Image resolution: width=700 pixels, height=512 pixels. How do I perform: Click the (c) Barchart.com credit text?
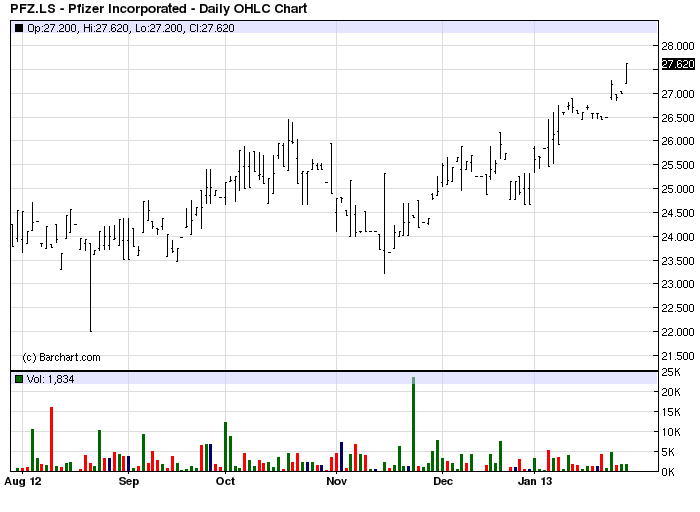click(61, 357)
